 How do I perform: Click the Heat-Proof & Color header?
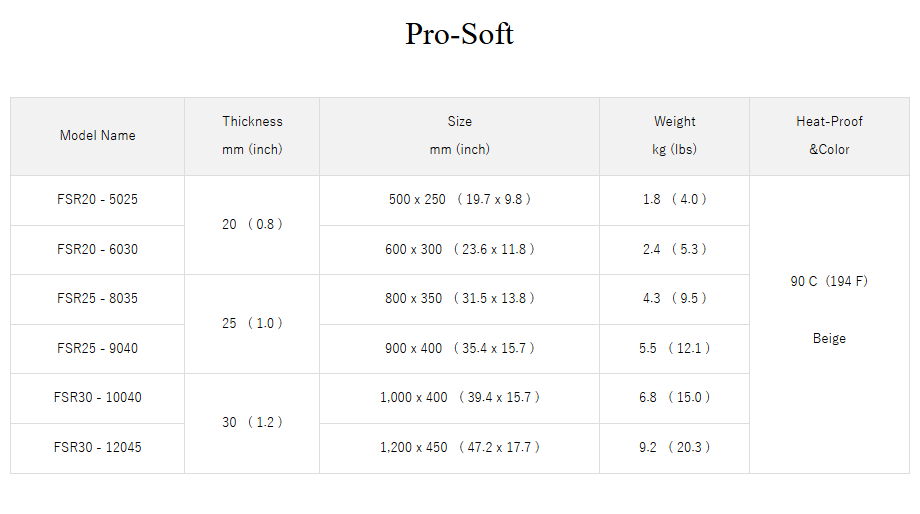(x=829, y=135)
